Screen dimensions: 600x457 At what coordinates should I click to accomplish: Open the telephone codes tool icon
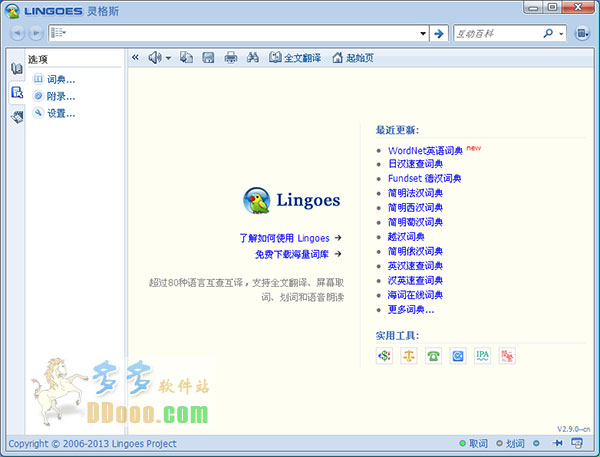(433, 356)
